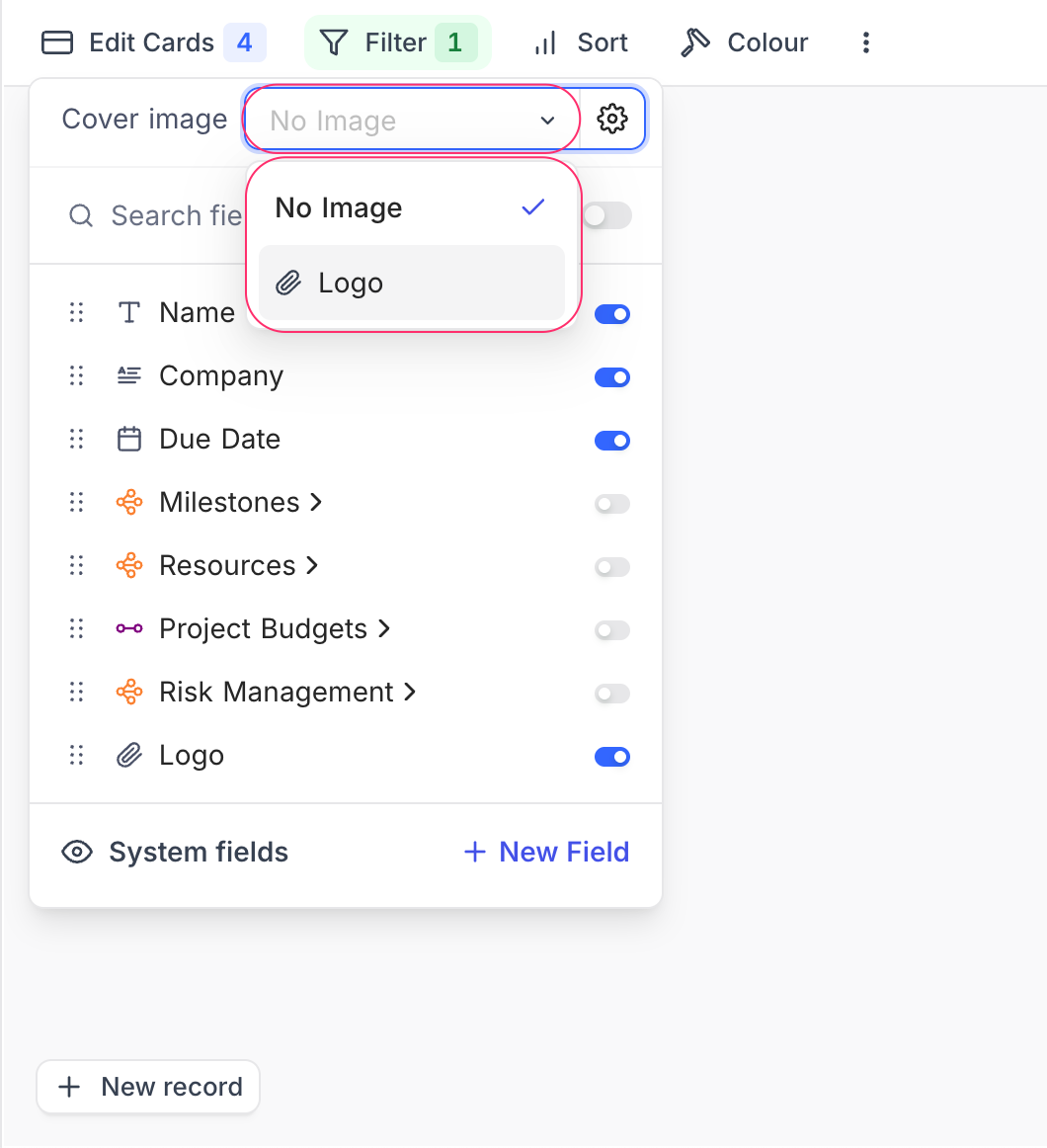Click the Colour paintbrush icon

pyautogui.click(x=695, y=42)
